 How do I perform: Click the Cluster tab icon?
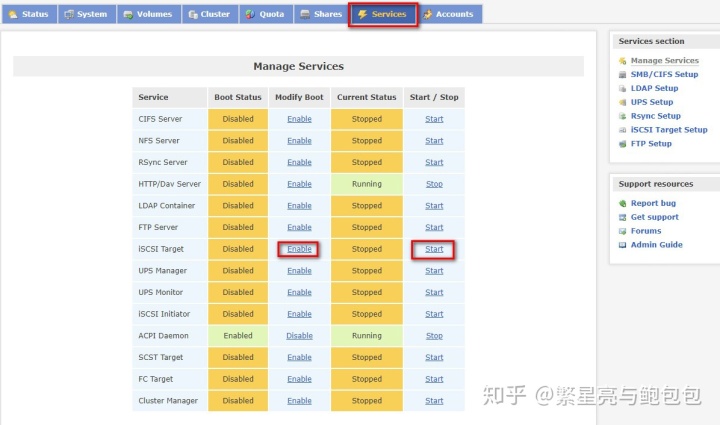point(193,14)
